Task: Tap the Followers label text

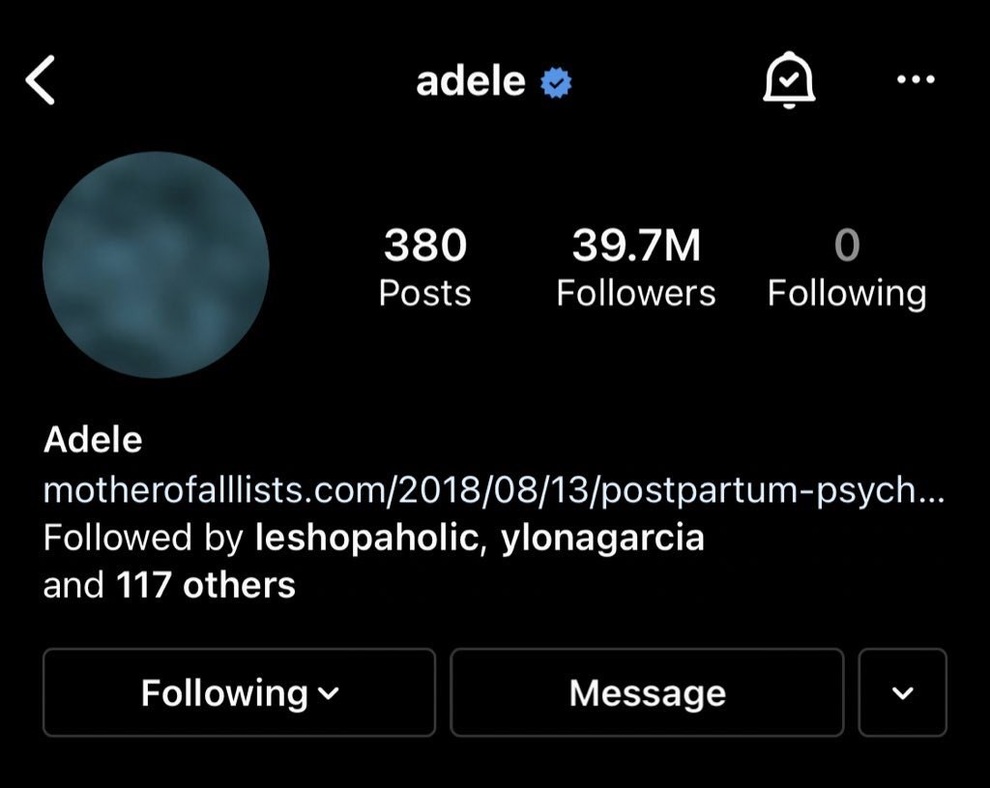Action: 636,294
